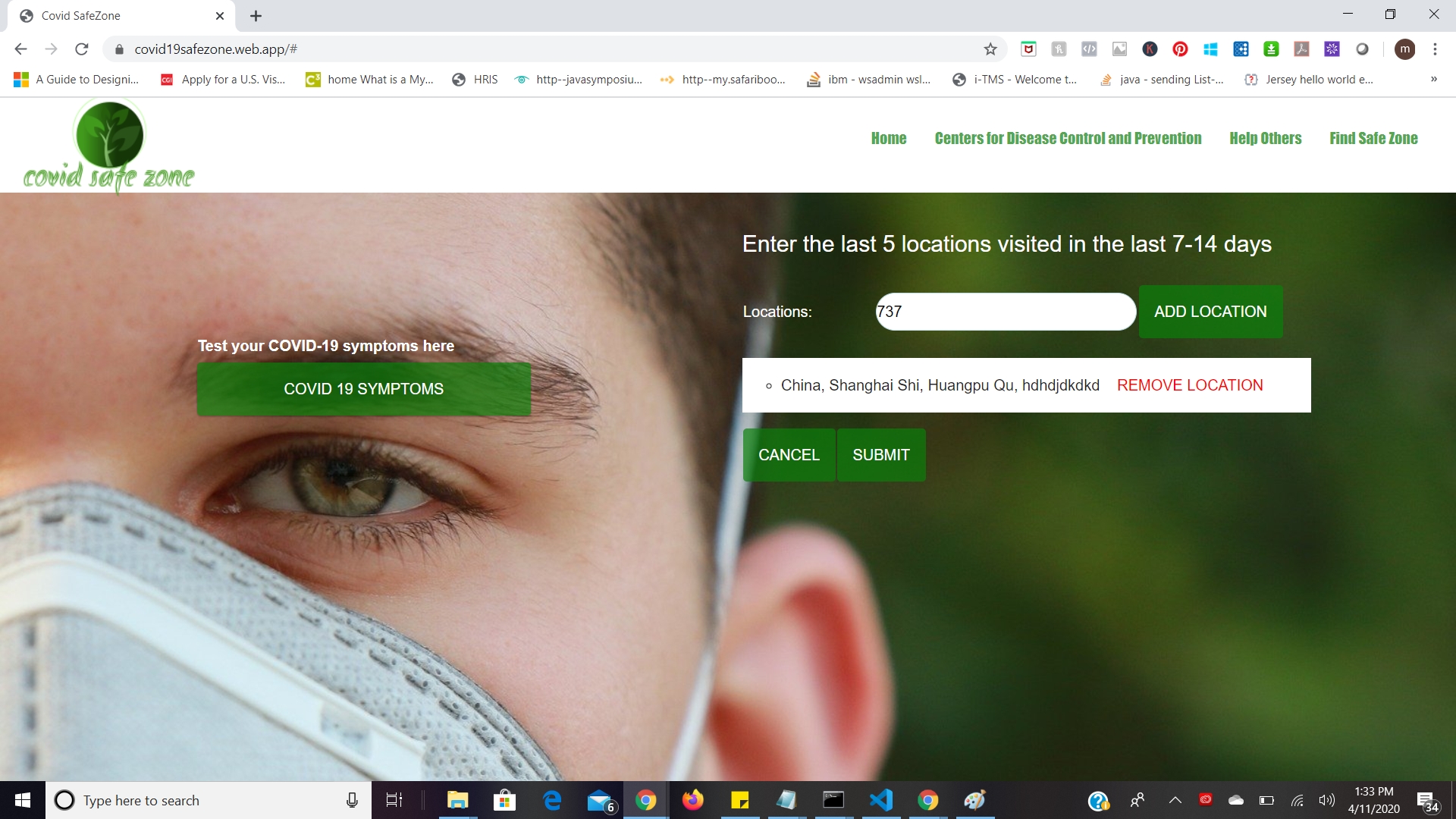
Task: Click the Adobe Acrobat PDF extension icon
Action: coord(1301,49)
